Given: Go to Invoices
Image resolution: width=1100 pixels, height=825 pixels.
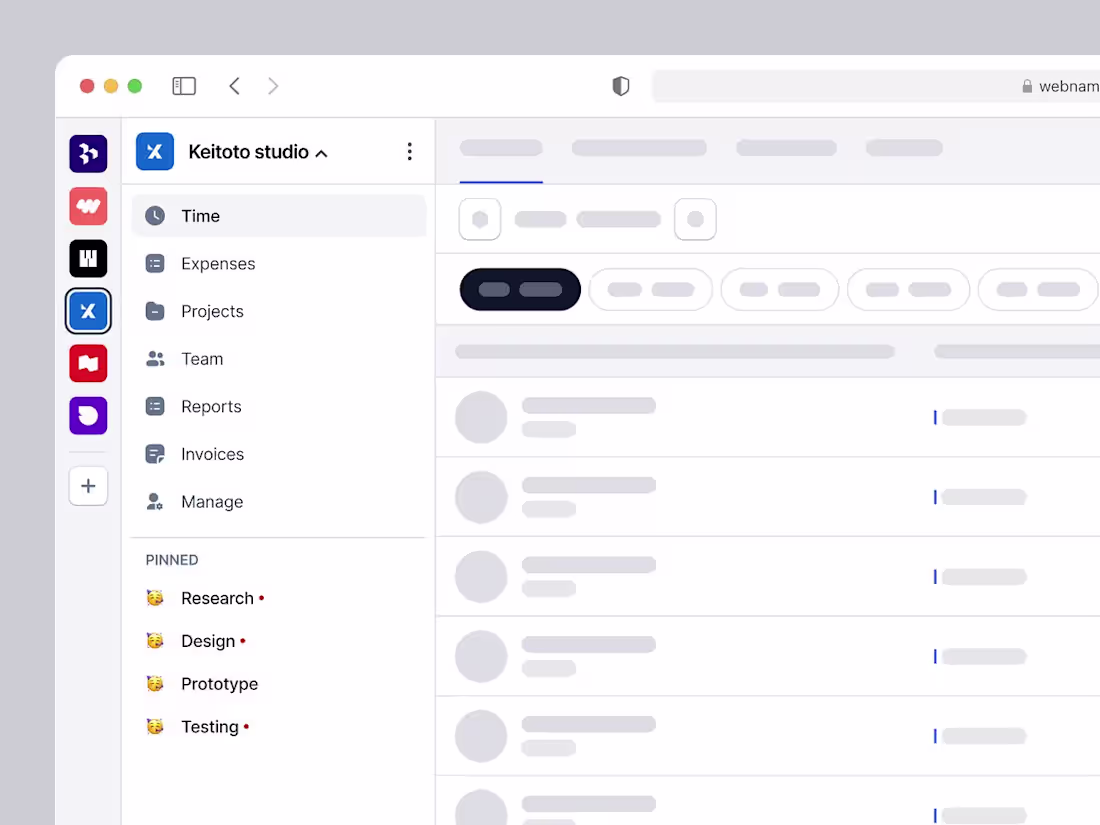Looking at the screenshot, I should coord(279,455).
